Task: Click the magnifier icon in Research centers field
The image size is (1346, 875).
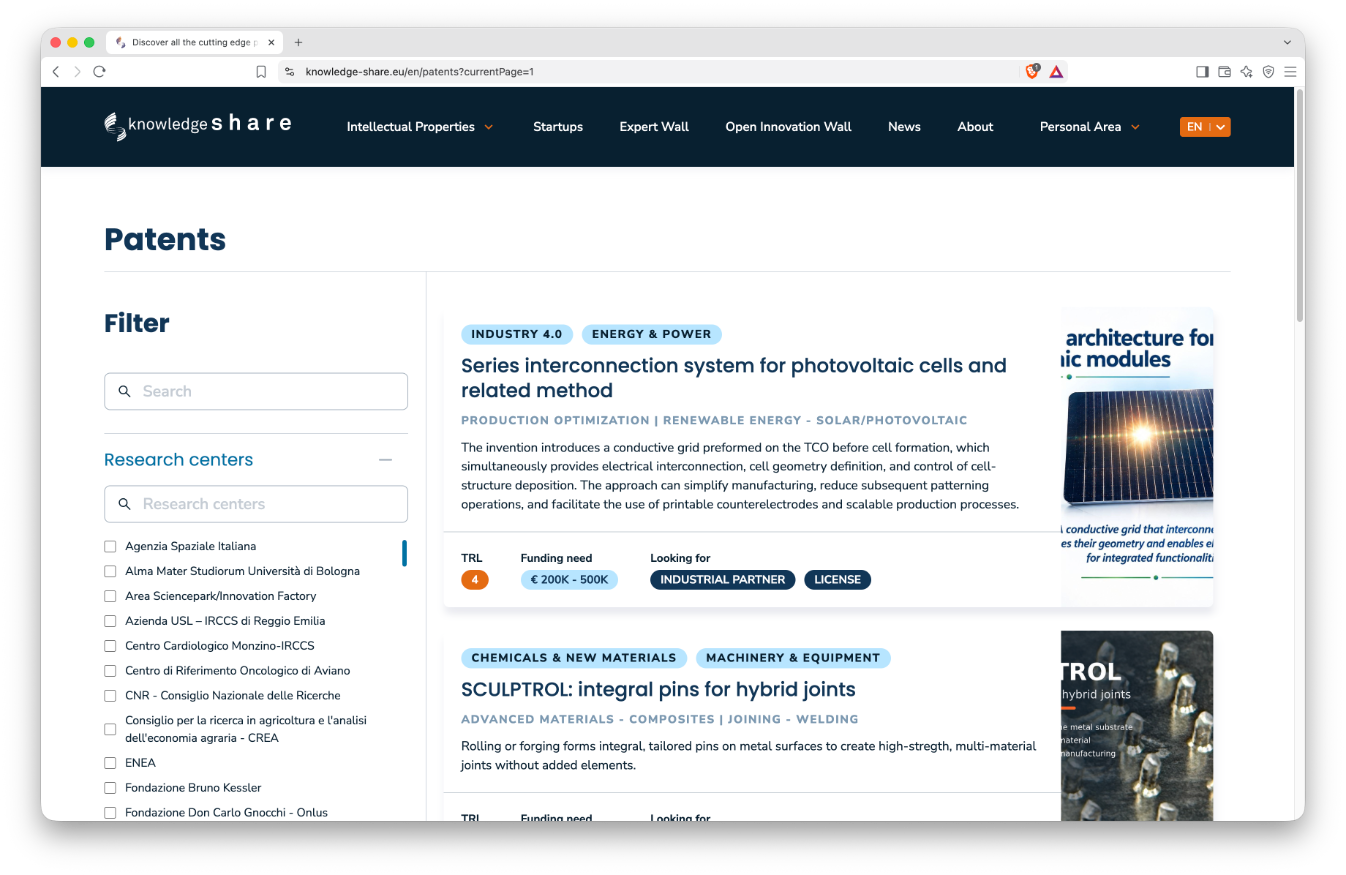Action: click(x=125, y=504)
